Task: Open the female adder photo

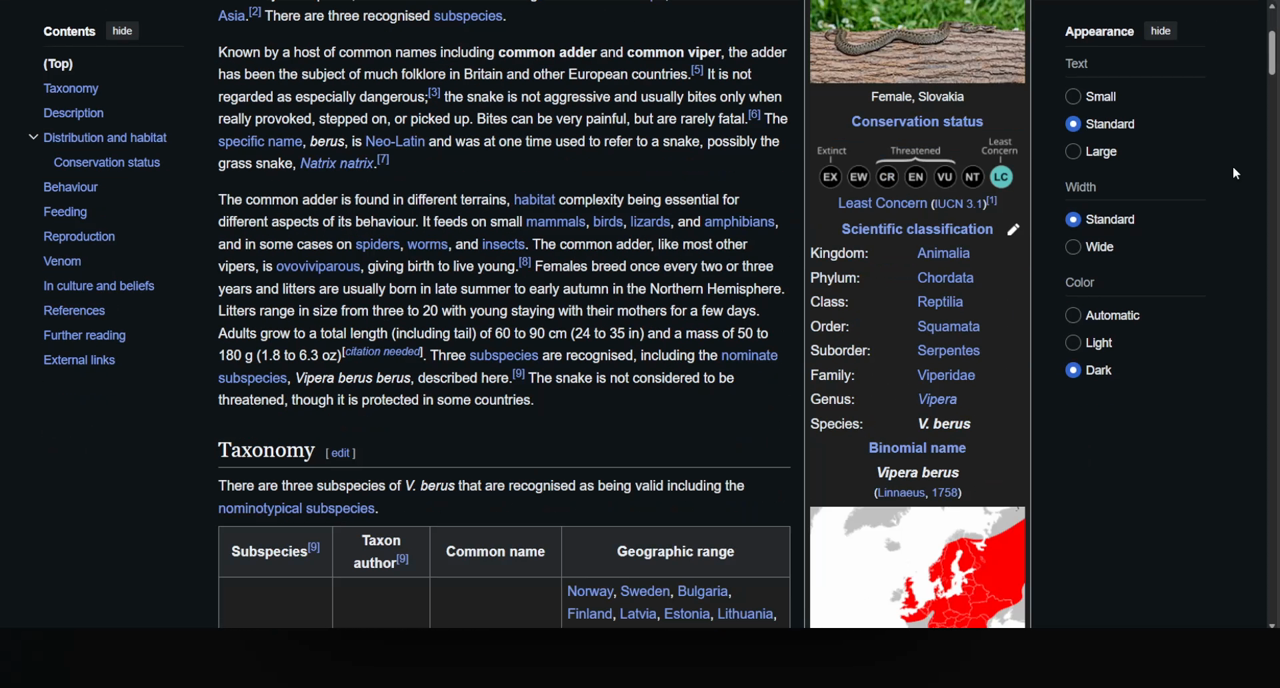Action: pos(917,41)
